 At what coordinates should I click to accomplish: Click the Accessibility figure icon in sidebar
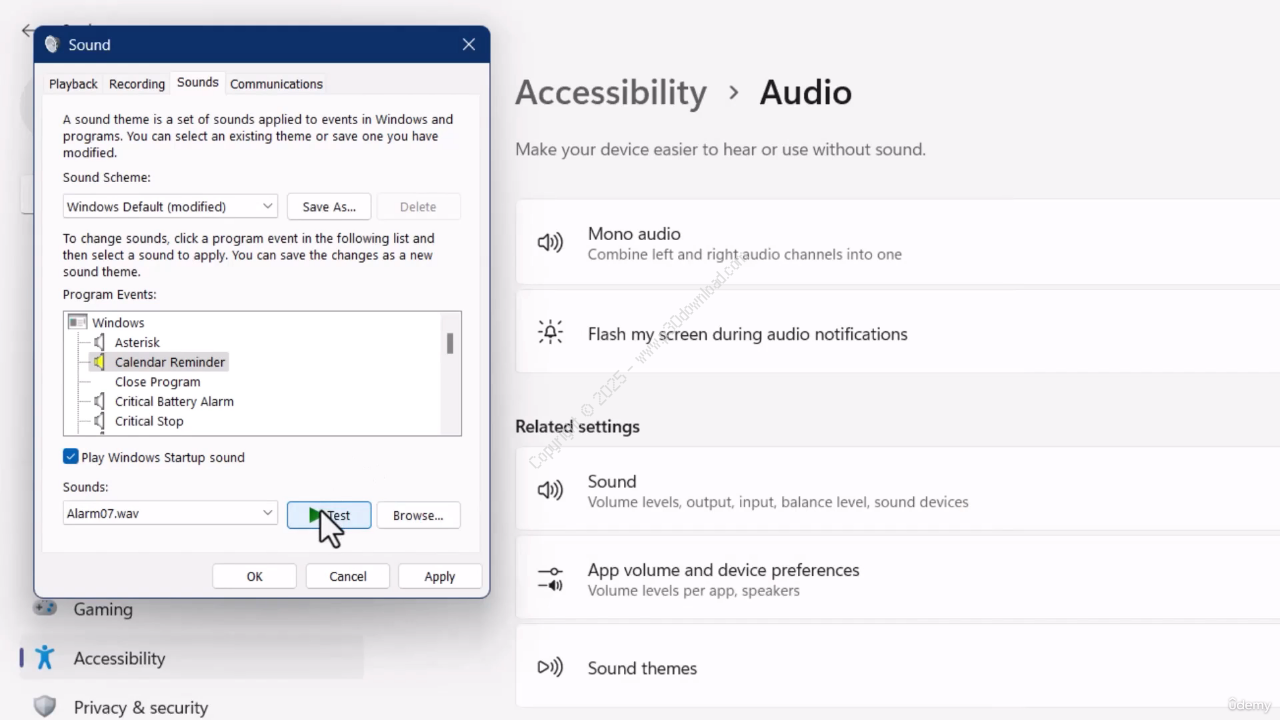click(45, 658)
